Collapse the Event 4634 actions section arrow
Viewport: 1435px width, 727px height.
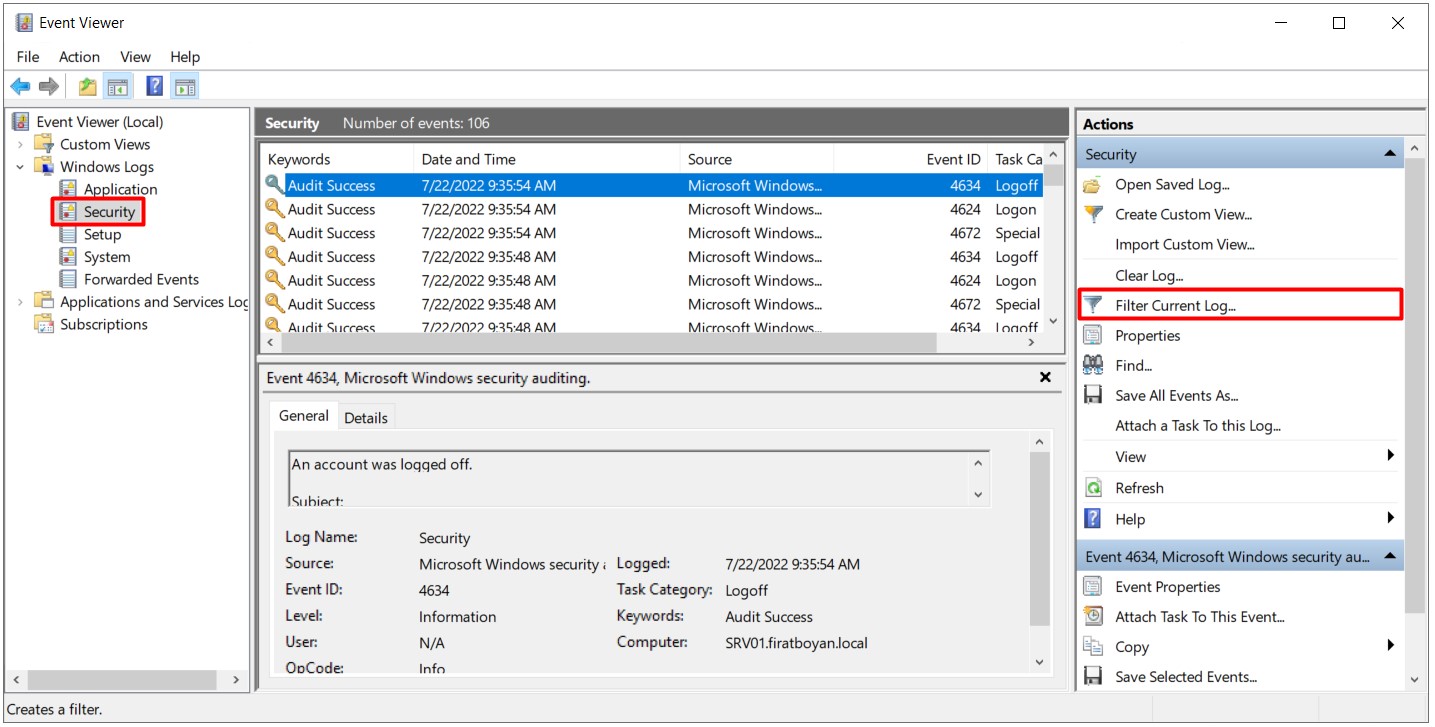coord(1390,557)
